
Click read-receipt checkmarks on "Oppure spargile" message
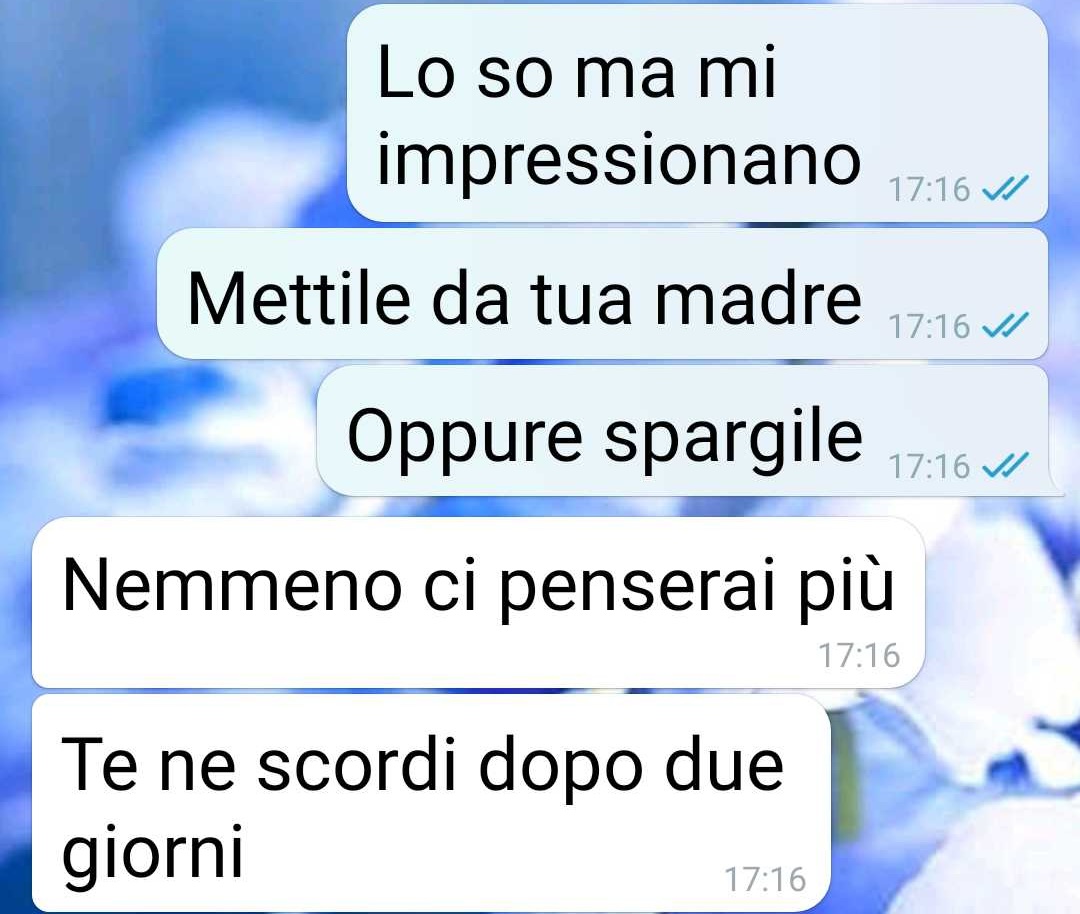pyautogui.click(x=1005, y=465)
